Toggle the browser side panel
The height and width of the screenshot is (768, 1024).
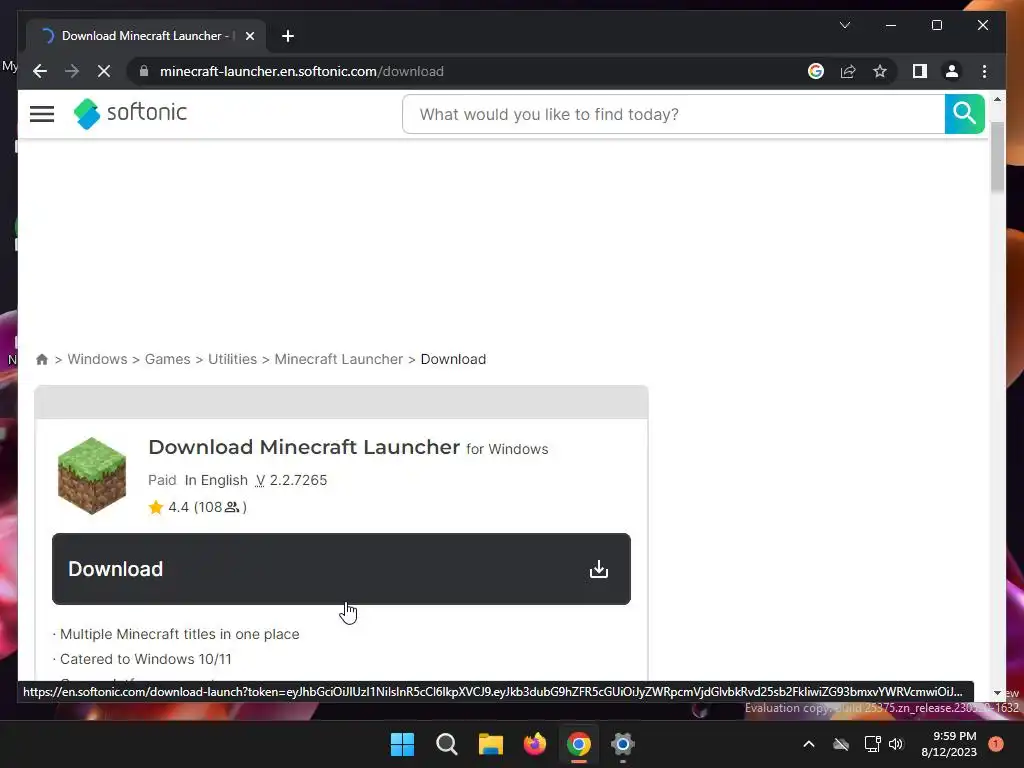pyautogui.click(x=920, y=71)
